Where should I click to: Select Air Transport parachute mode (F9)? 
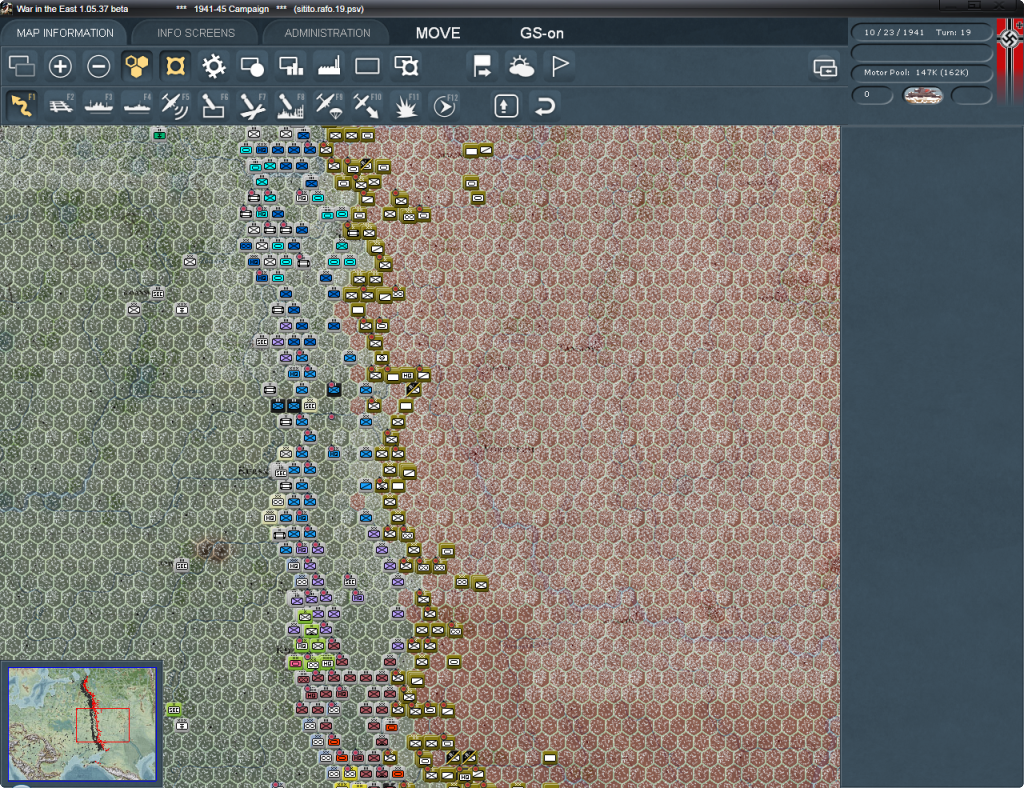[x=329, y=105]
